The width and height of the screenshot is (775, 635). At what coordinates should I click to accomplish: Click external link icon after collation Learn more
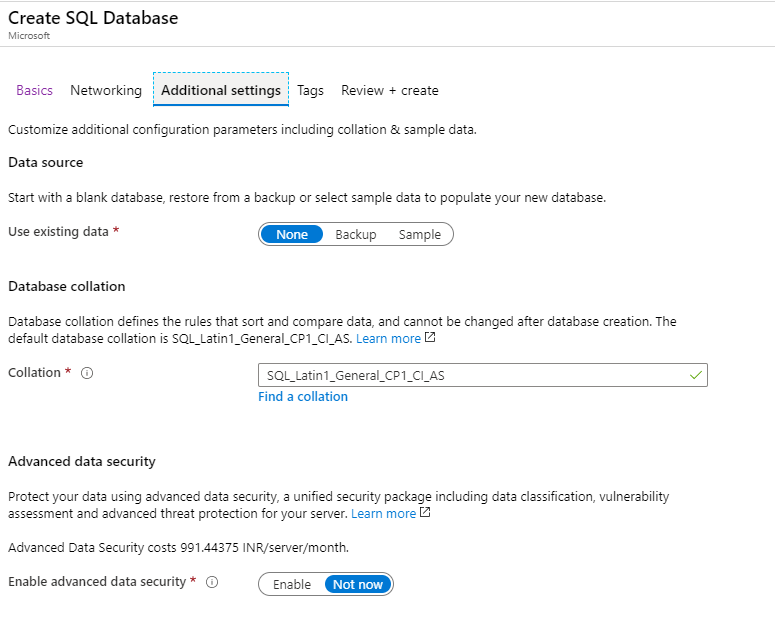coord(430,338)
